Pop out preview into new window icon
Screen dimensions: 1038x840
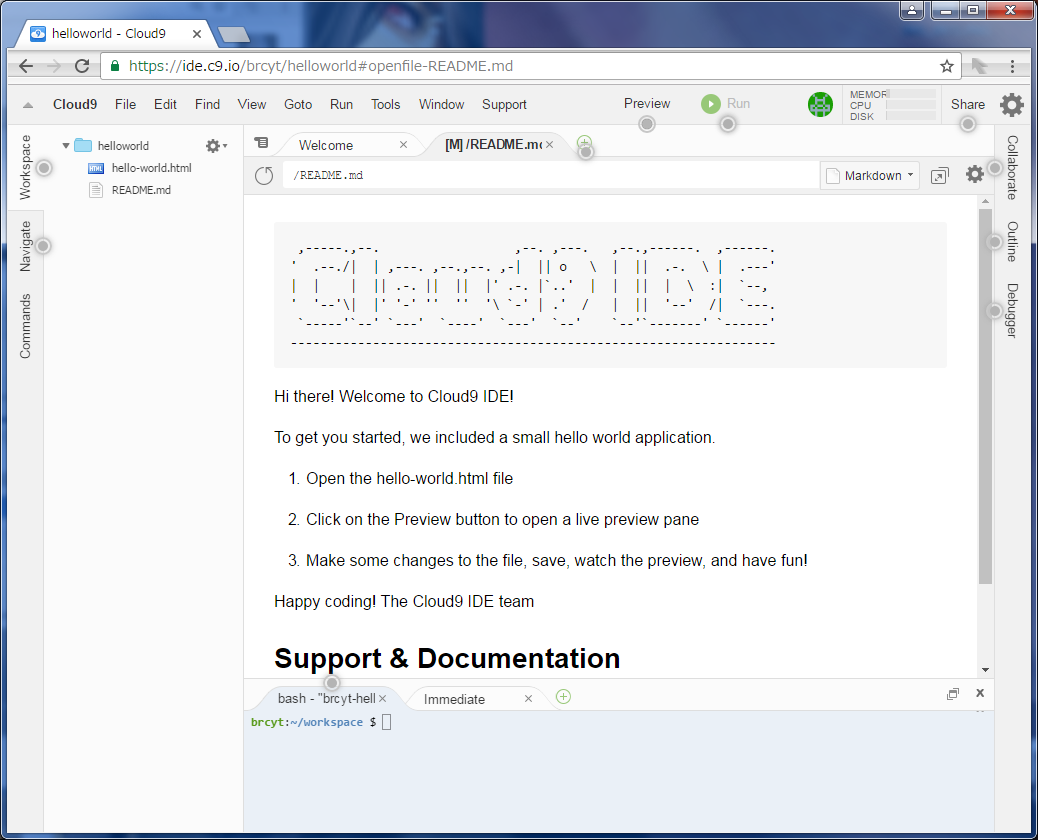[939, 175]
